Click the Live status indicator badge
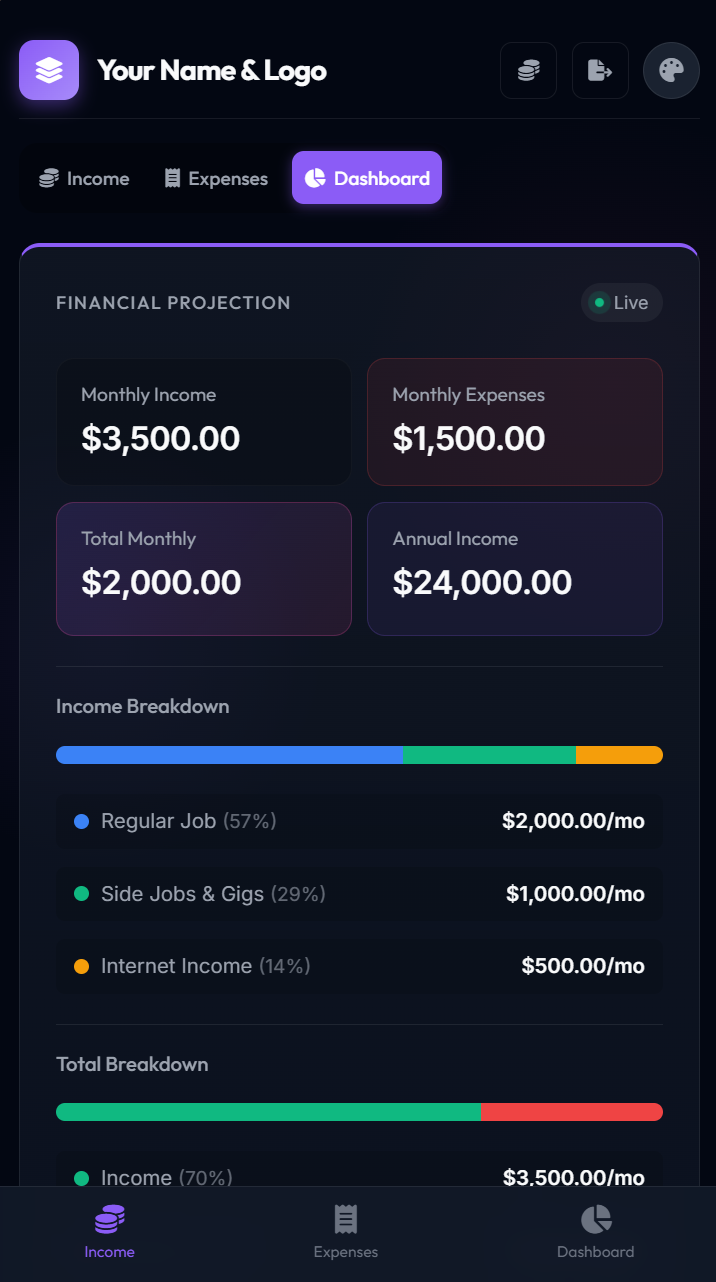Viewport: 716px width, 1282px height. (621, 303)
